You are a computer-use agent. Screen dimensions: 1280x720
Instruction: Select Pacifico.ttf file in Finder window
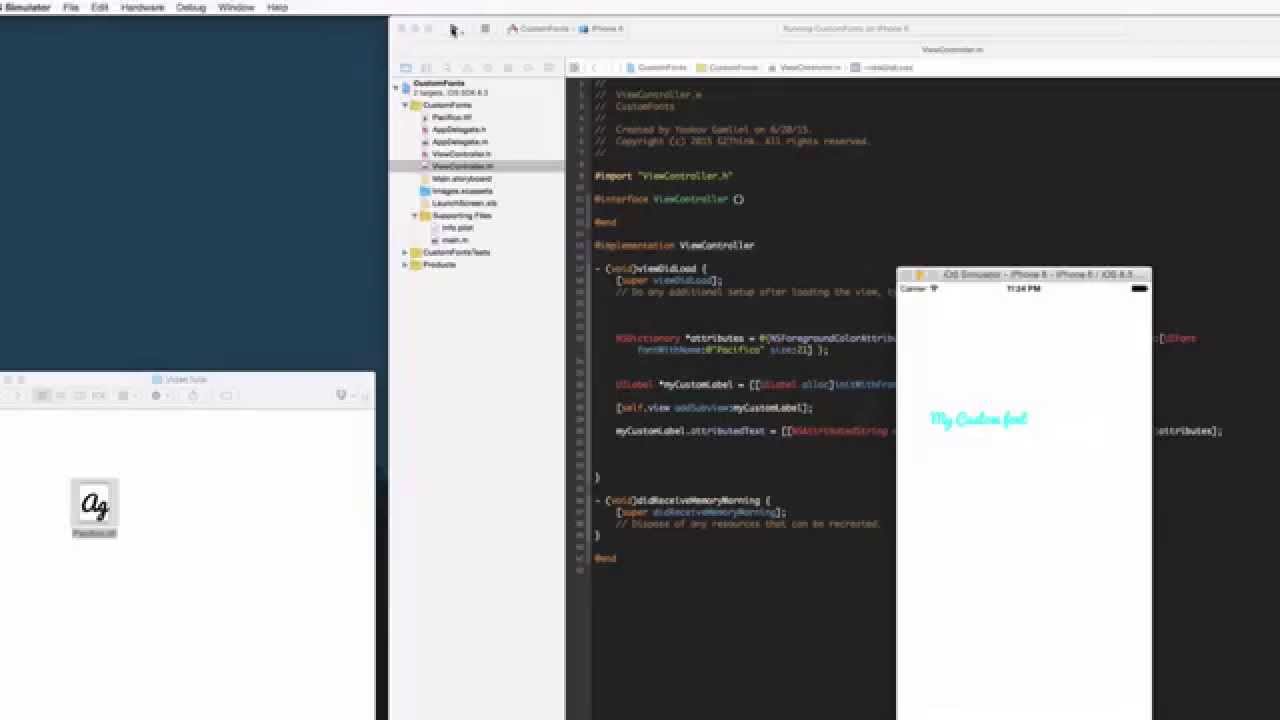pos(95,509)
